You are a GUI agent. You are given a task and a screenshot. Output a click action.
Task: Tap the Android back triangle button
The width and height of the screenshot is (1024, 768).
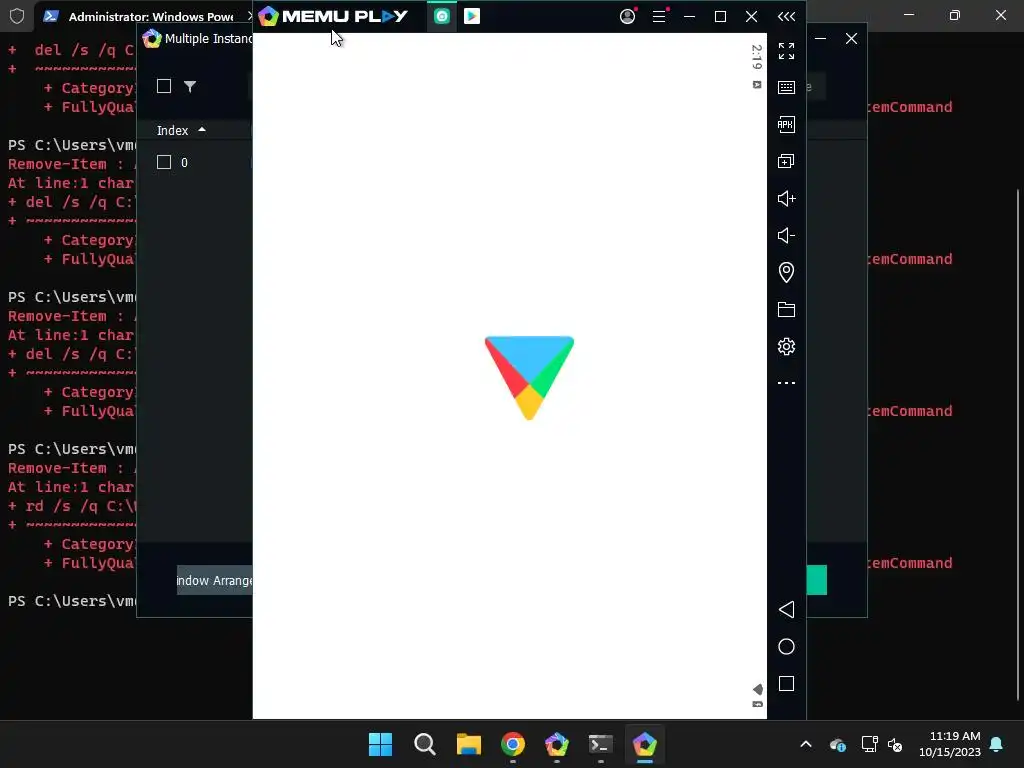[x=786, y=609]
